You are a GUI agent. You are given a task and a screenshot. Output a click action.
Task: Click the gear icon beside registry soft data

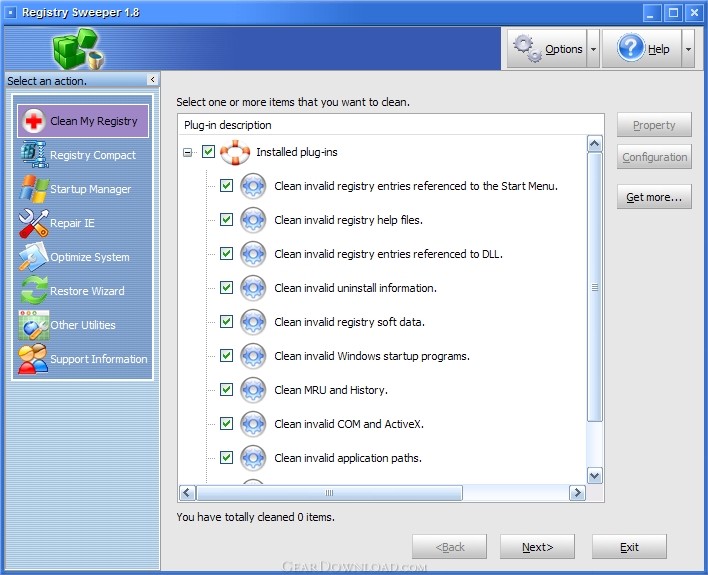(x=253, y=322)
